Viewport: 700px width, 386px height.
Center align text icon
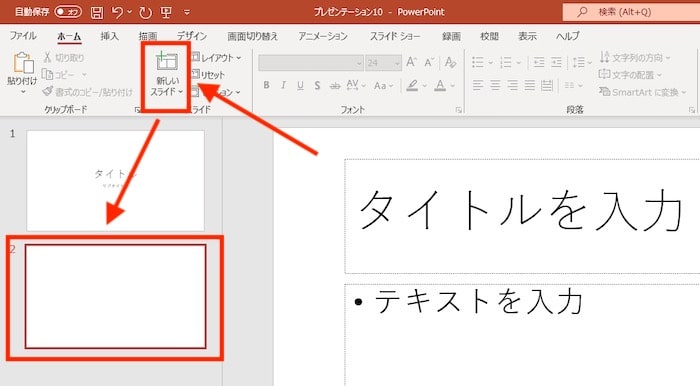[495, 85]
